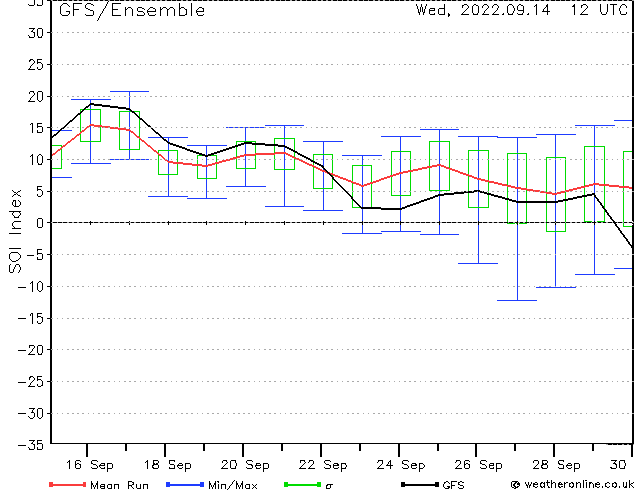This screenshot has width=634, height=490.
Task: Click the 'SOI Index' y-axis label
Action: (x=15, y=231)
